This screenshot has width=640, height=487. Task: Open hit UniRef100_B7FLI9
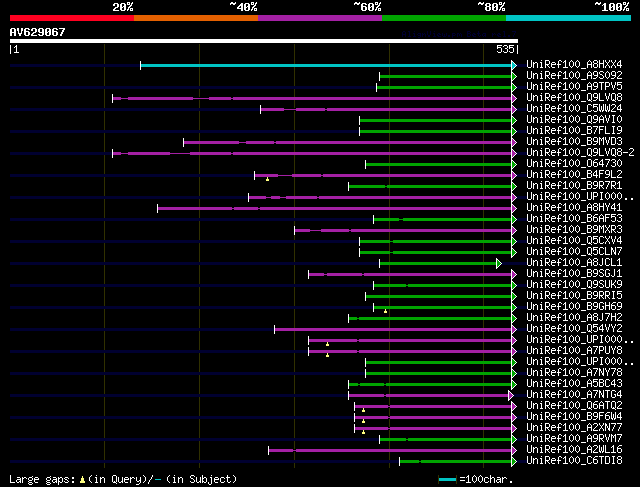click(x=574, y=131)
